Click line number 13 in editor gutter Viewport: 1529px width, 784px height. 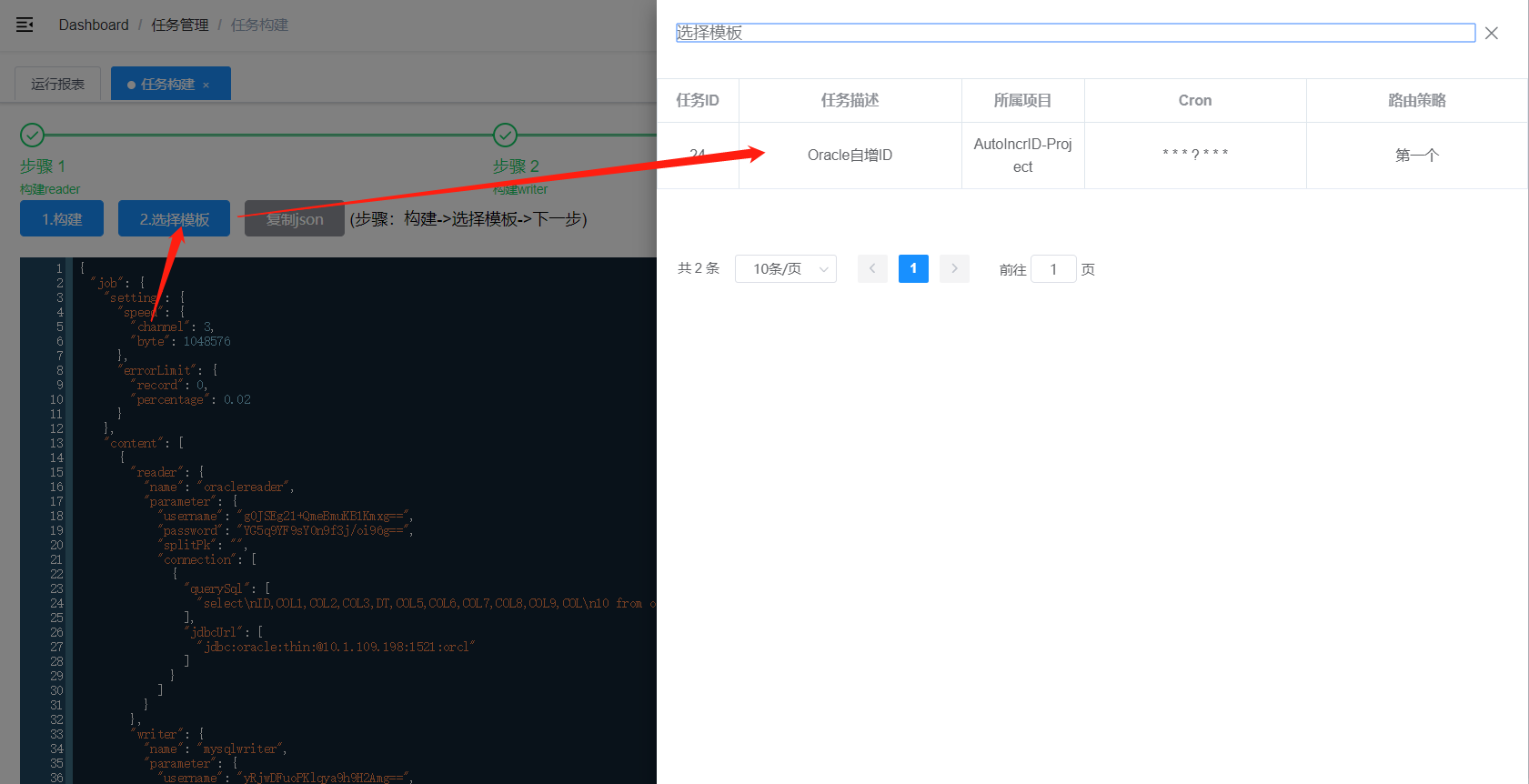point(56,443)
